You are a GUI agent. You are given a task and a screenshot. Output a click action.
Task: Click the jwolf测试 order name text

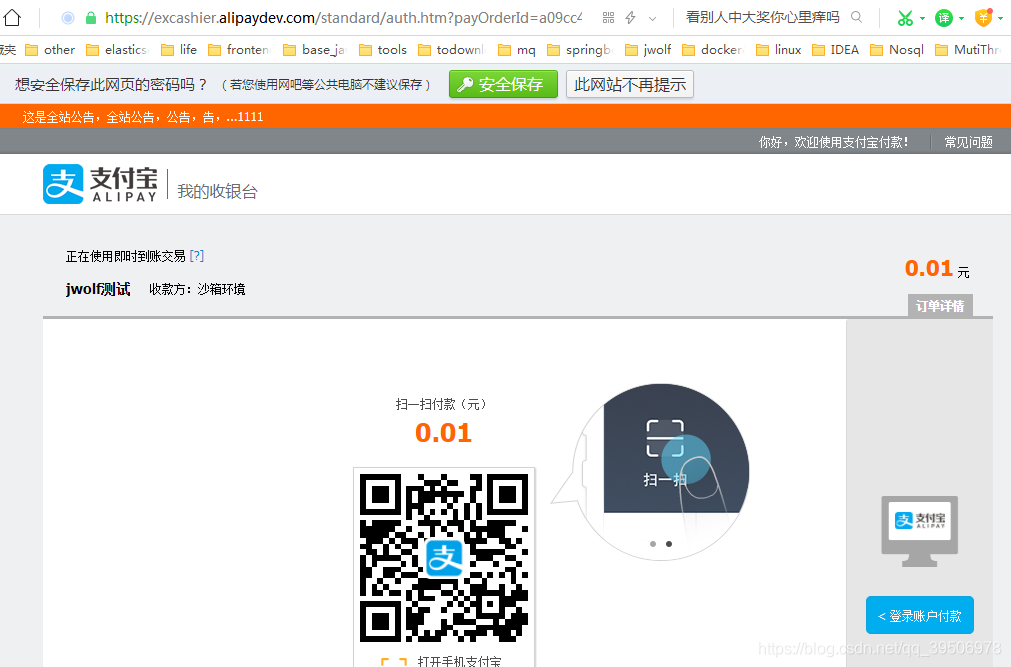click(98, 289)
